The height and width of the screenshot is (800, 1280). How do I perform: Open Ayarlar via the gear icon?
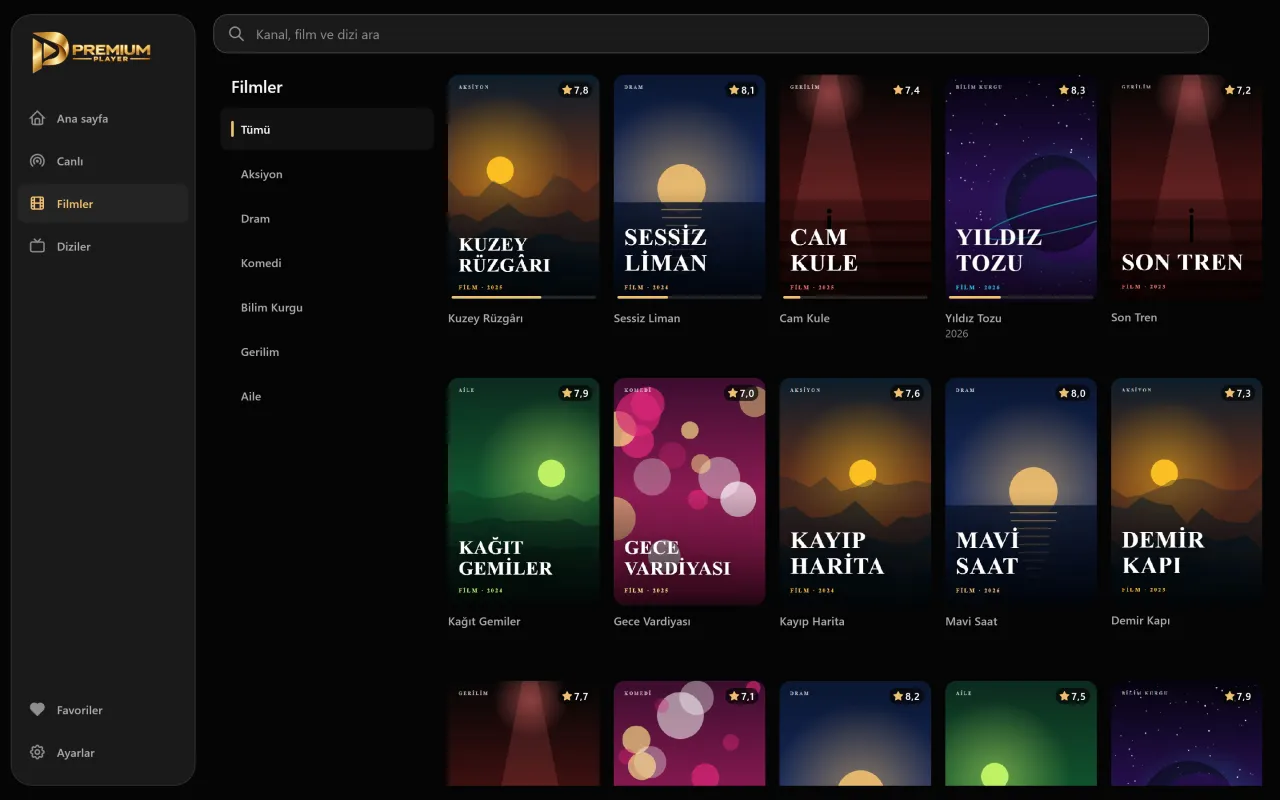[38, 753]
